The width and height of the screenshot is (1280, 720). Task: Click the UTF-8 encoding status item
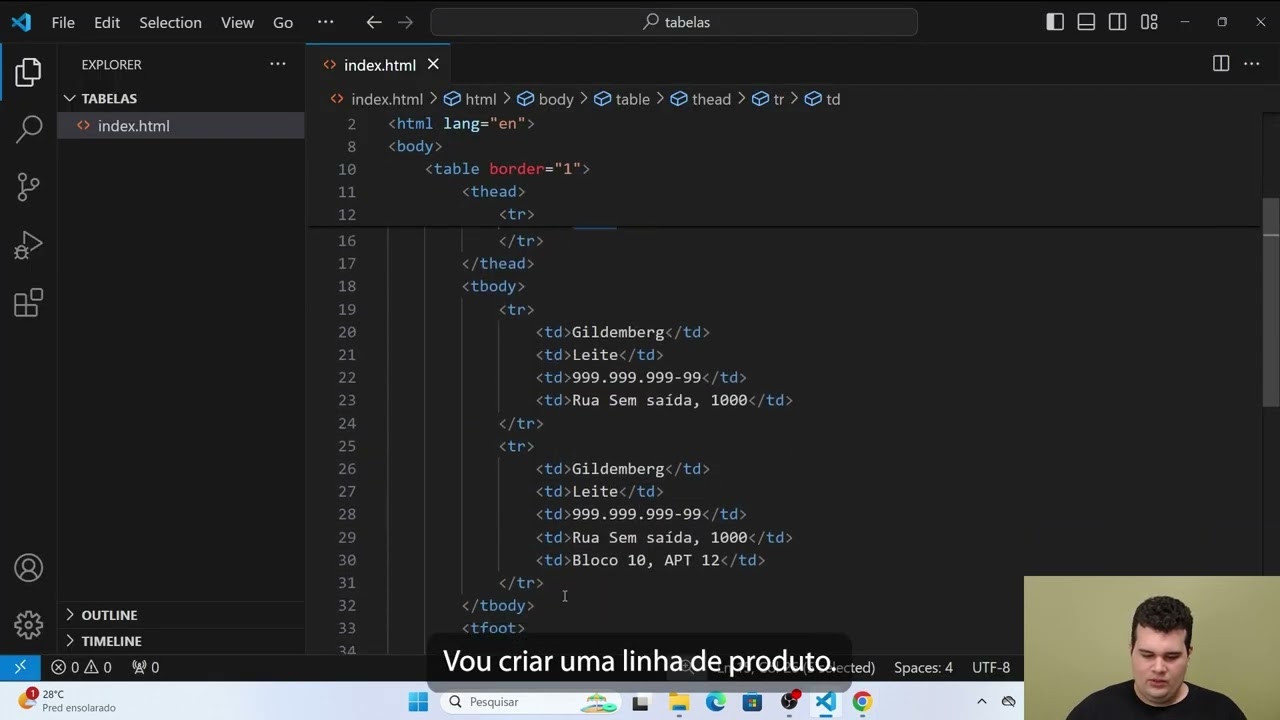coord(991,667)
